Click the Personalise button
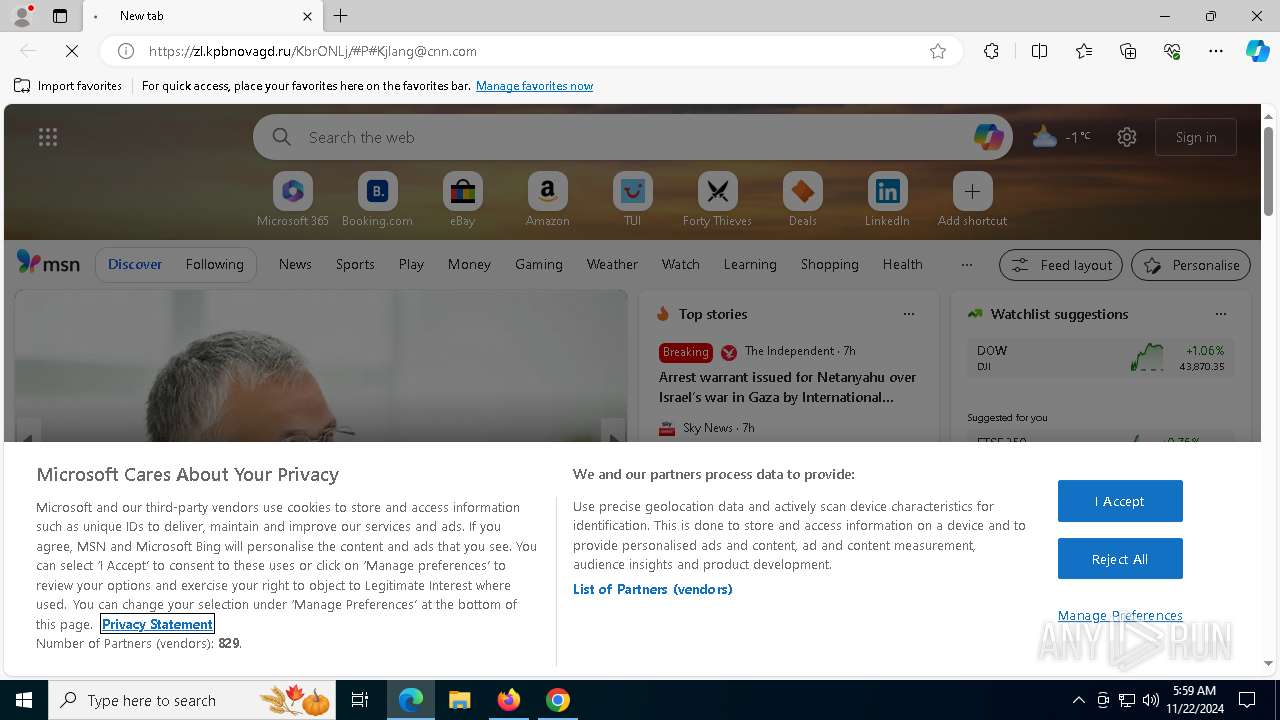Viewport: 1280px width, 720px height. coord(1191,265)
